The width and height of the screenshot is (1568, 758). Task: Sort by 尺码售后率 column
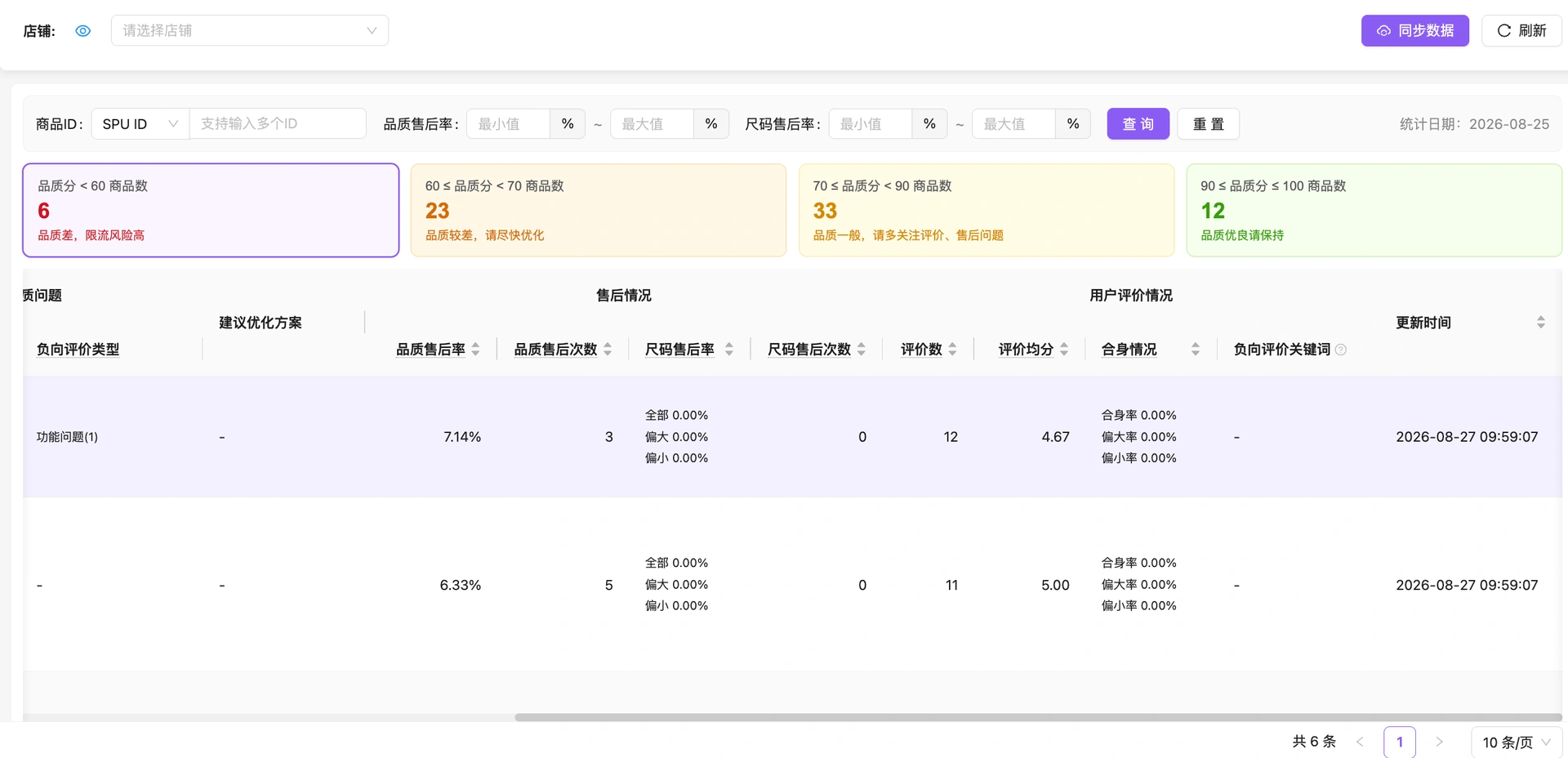click(729, 350)
